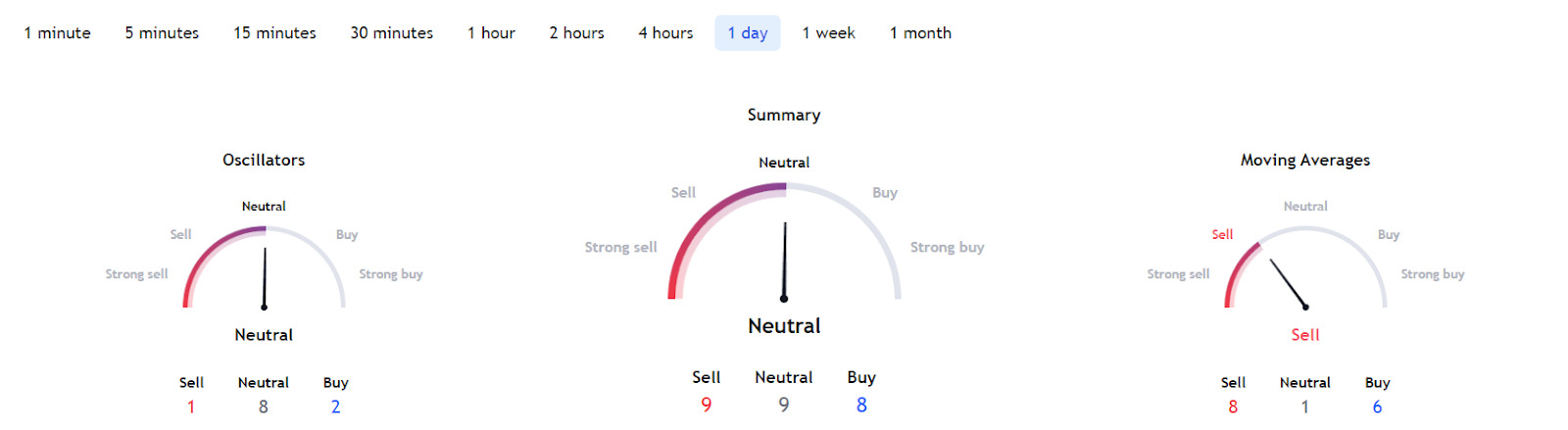
Task: Click the Oscillators gauge needle
Action: point(265,278)
